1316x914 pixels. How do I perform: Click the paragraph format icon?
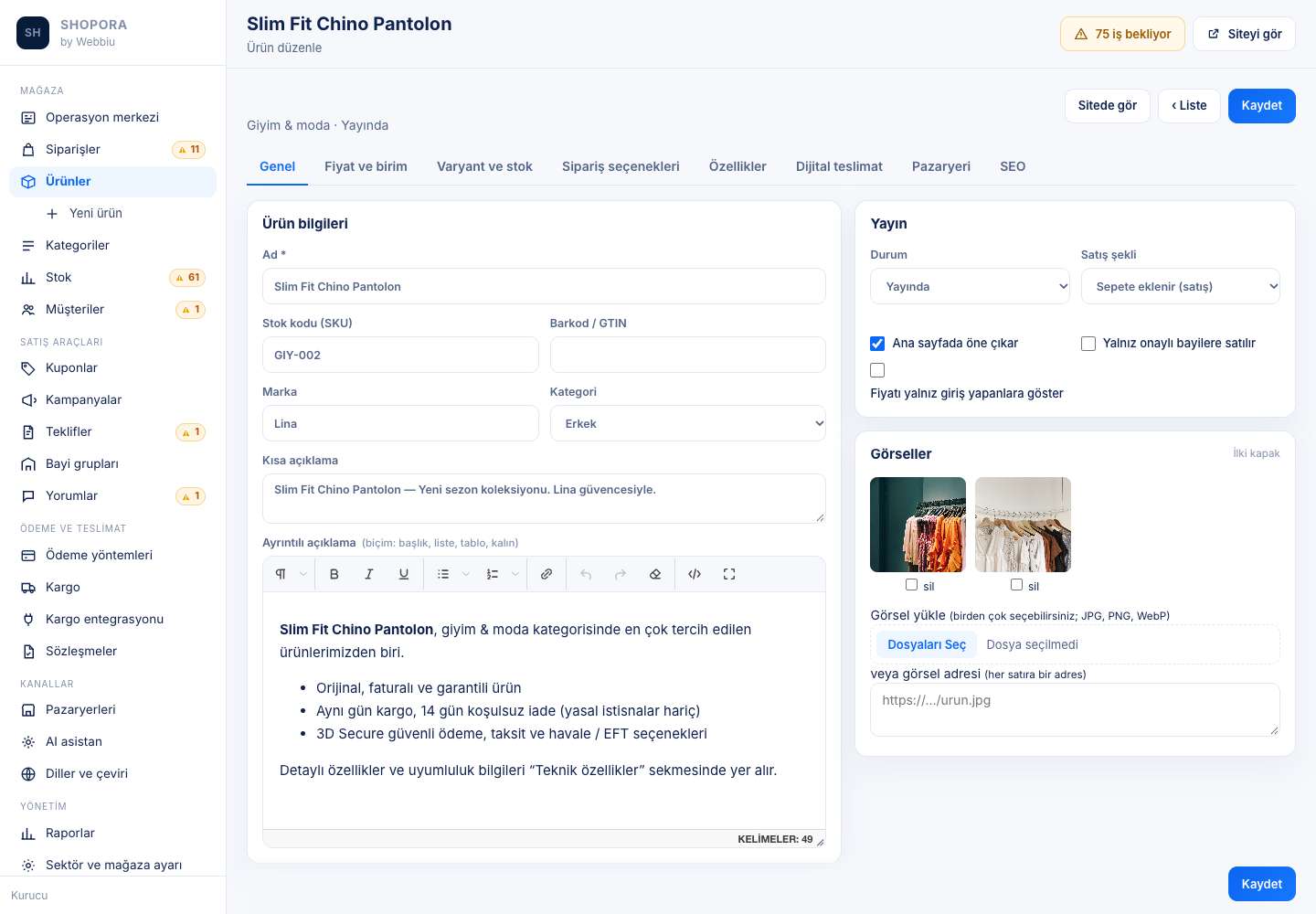[x=281, y=574]
